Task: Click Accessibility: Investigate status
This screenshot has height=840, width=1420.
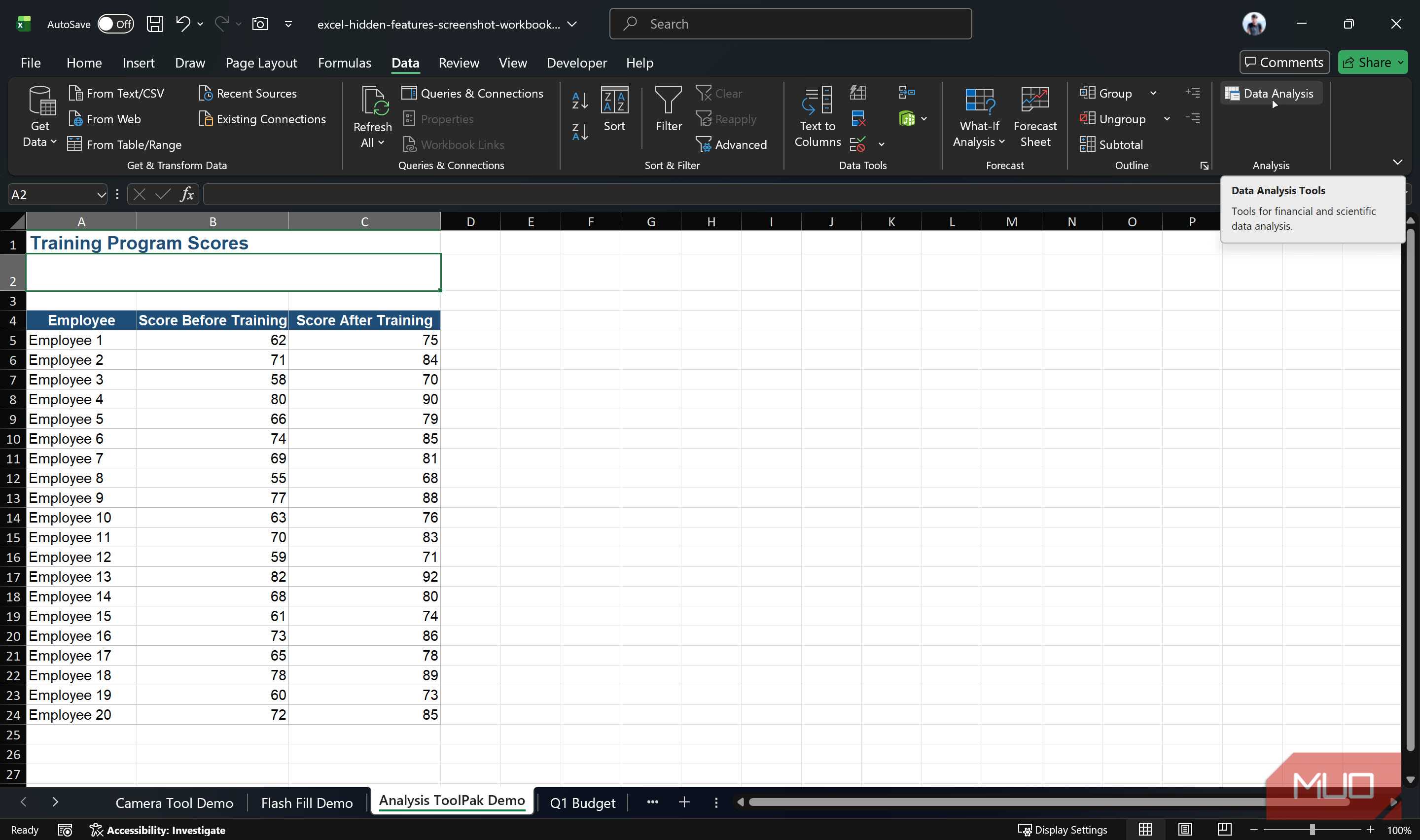Action: (x=157, y=830)
